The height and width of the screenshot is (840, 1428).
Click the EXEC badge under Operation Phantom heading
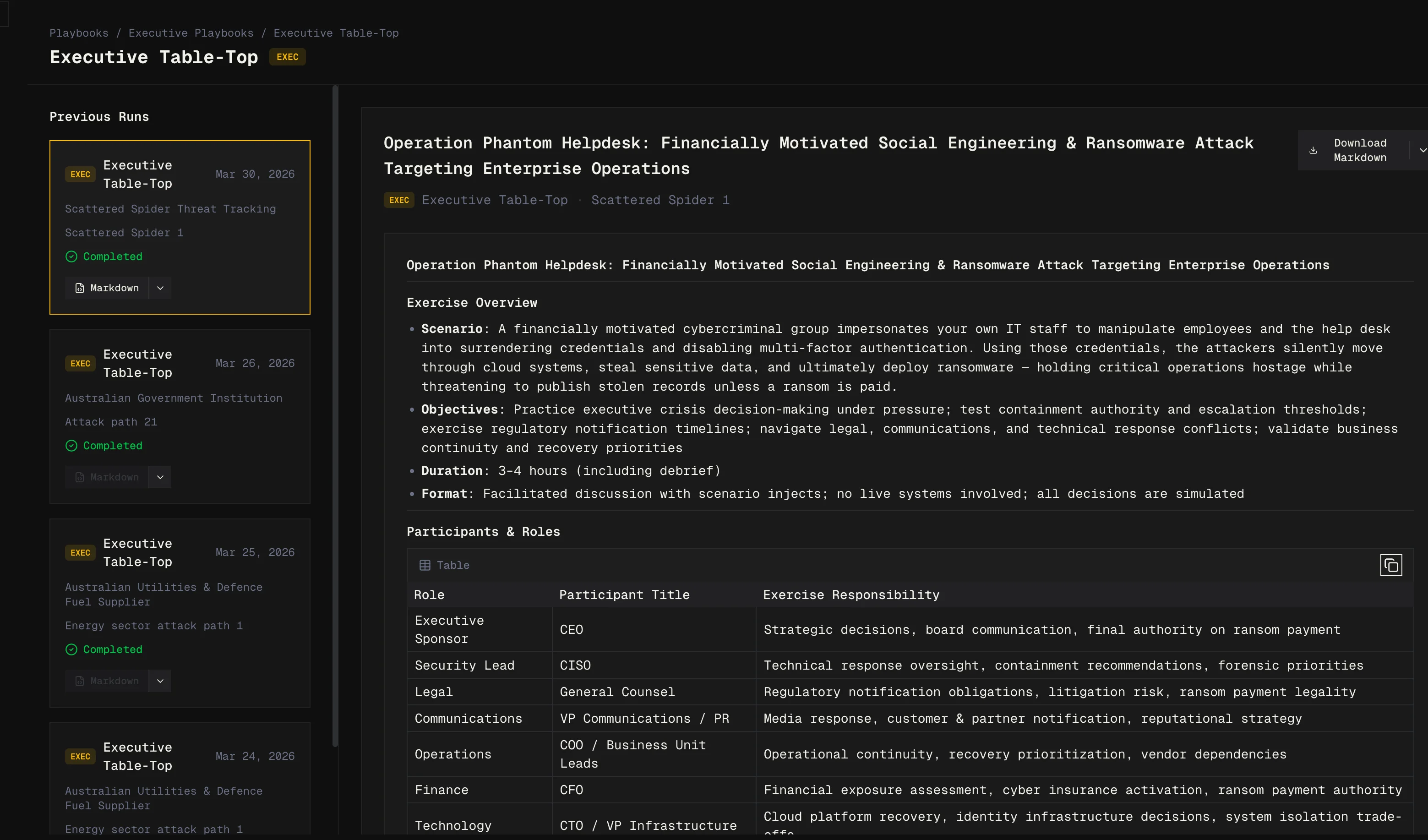point(399,200)
